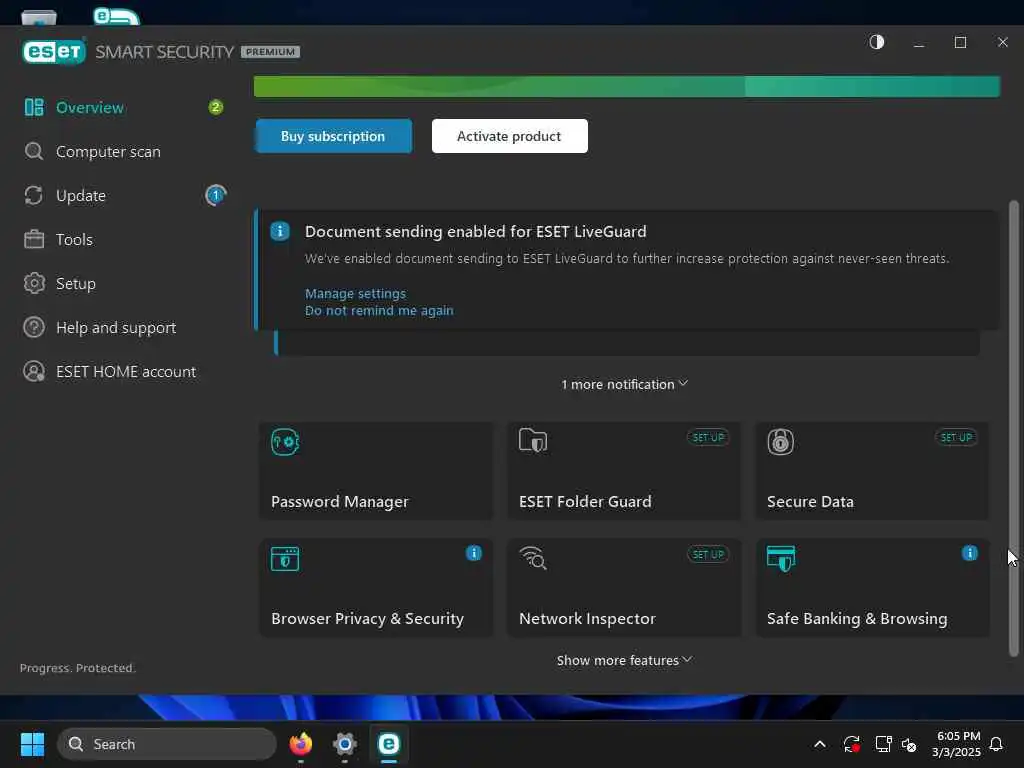The image size is (1024, 768).
Task: Click the ESET Folder Guard shield-folder icon
Action: pos(533,441)
